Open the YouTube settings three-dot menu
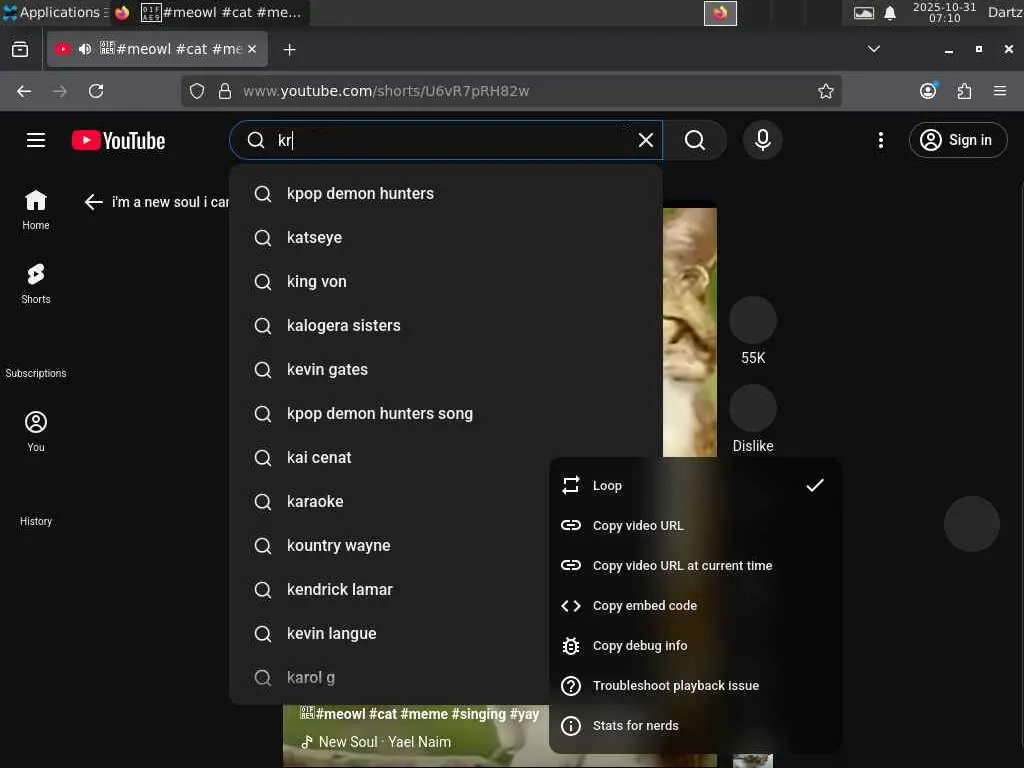Image resolution: width=1024 pixels, height=768 pixels. click(880, 140)
